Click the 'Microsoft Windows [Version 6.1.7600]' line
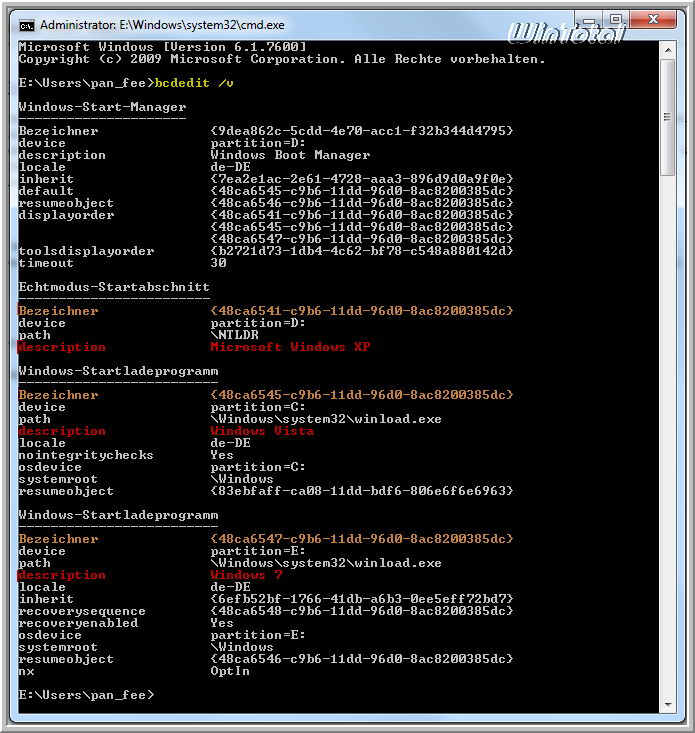This screenshot has height=733, width=695. (163, 47)
